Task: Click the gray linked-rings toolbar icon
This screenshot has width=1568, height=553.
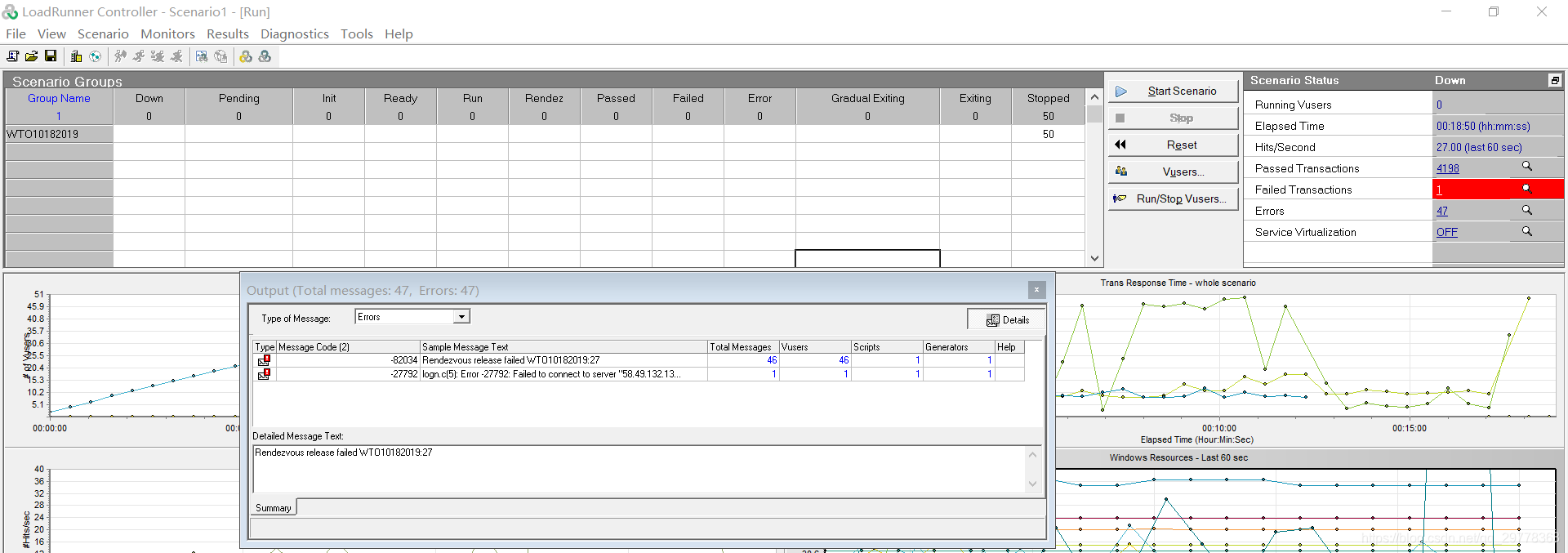Action: tap(265, 56)
